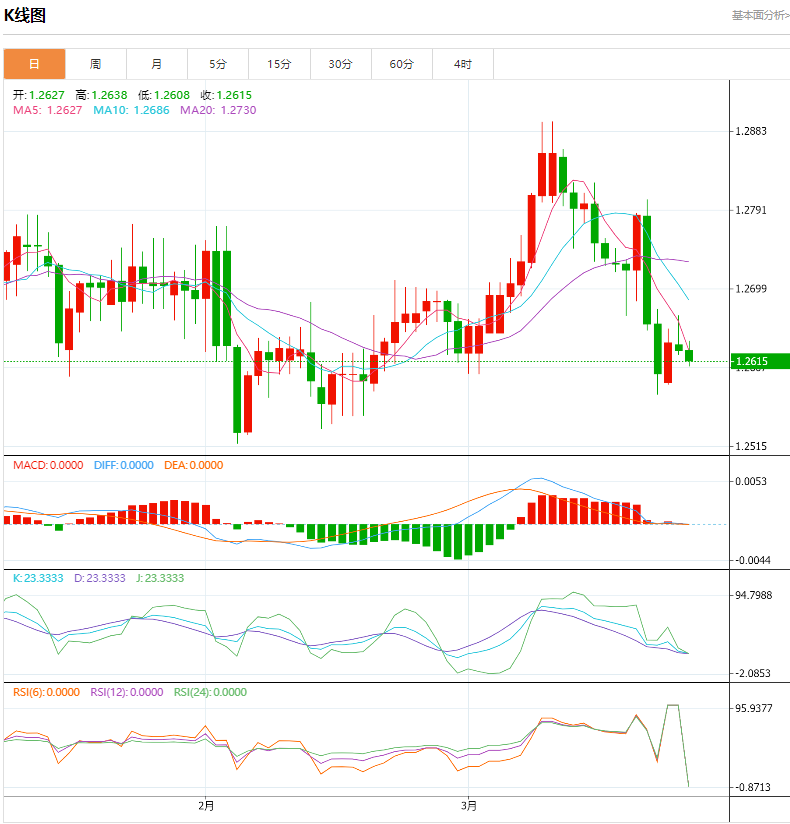The height and width of the screenshot is (824, 790).
Task: Click the RSI(6) indicator label
Action: [46, 692]
